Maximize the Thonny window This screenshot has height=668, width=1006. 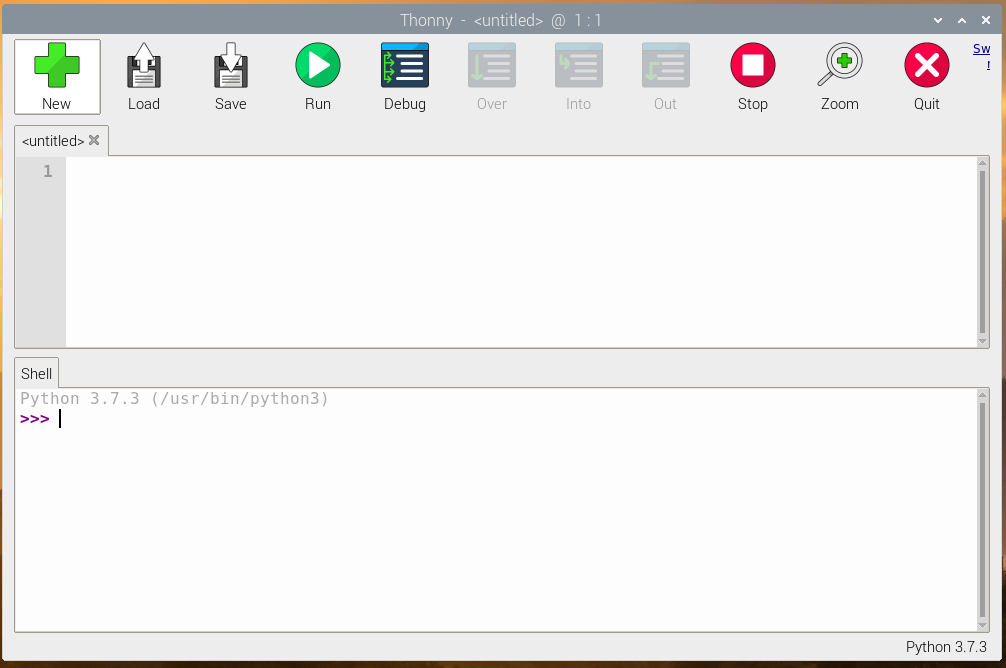pyautogui.click(x=962, y=21)
